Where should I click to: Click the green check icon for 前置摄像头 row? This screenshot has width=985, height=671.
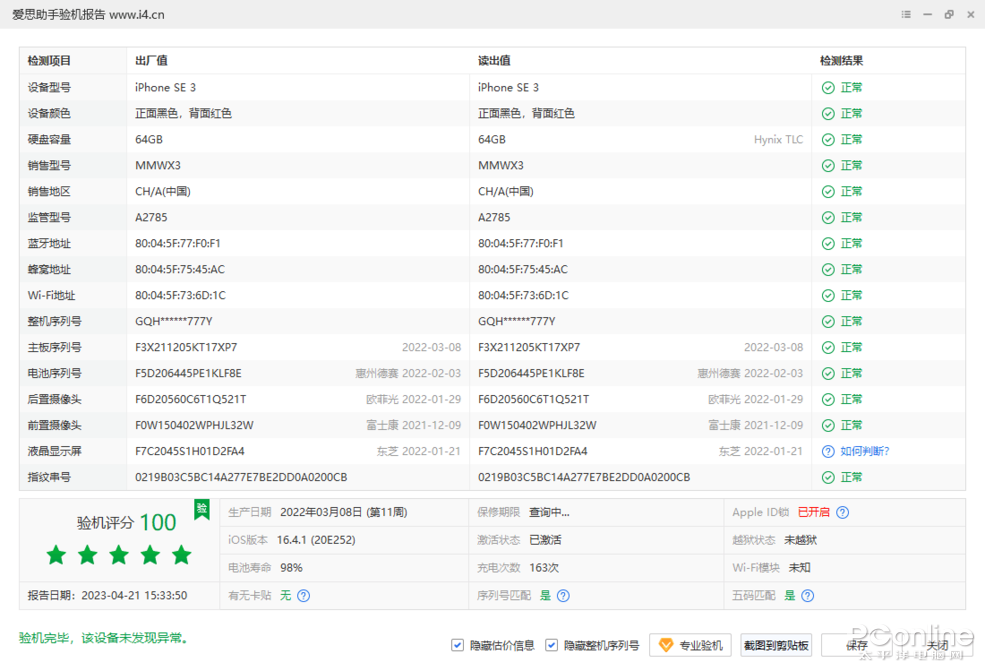point(828,425)
